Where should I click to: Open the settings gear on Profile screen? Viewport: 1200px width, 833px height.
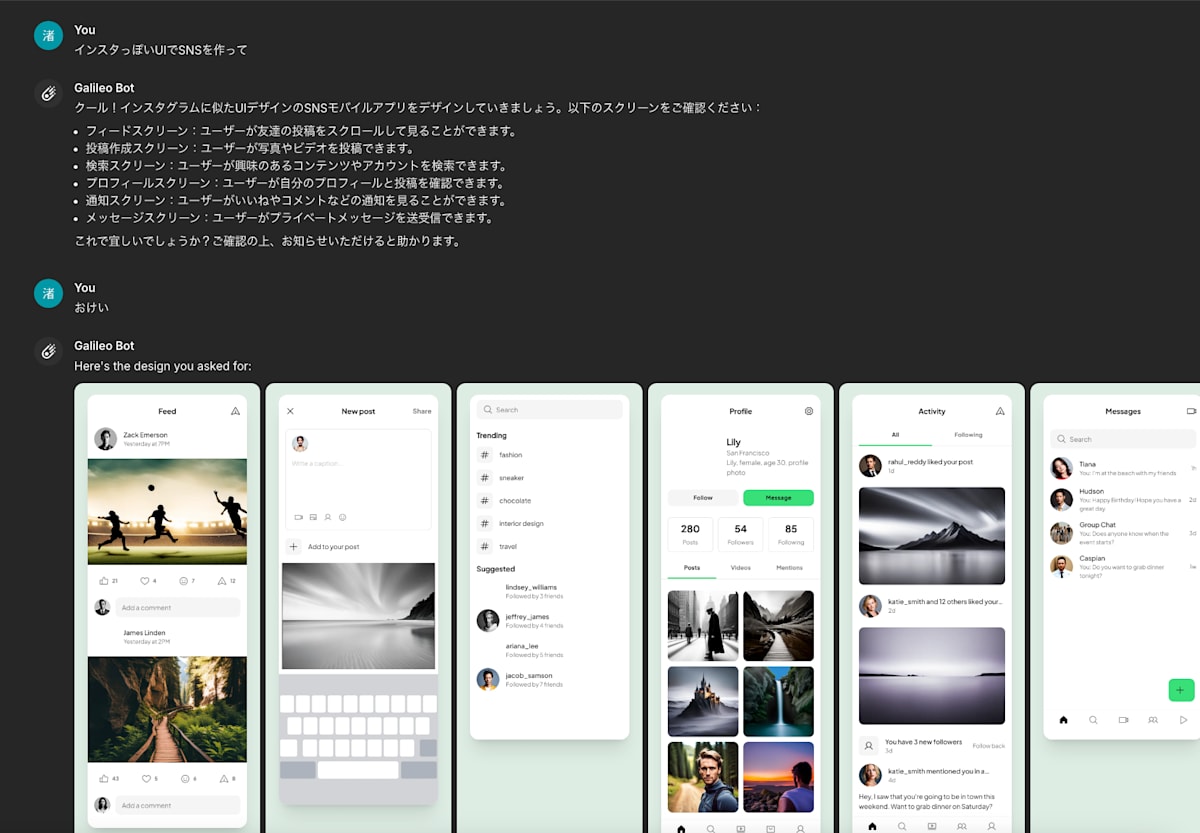809,411
